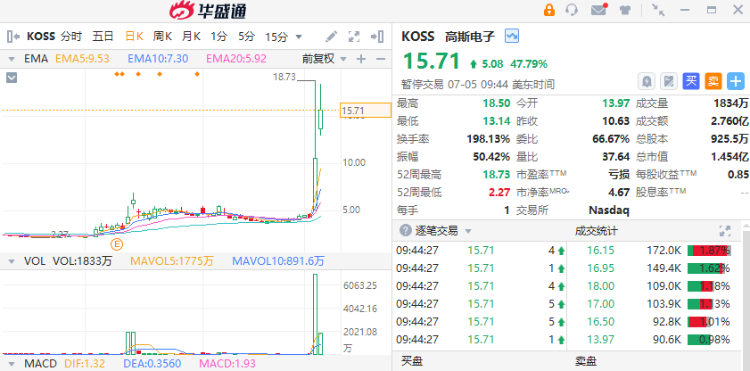Click the orange 卖 sell button
This screenshot has width=750, height=371.
(x=713, y=81)
